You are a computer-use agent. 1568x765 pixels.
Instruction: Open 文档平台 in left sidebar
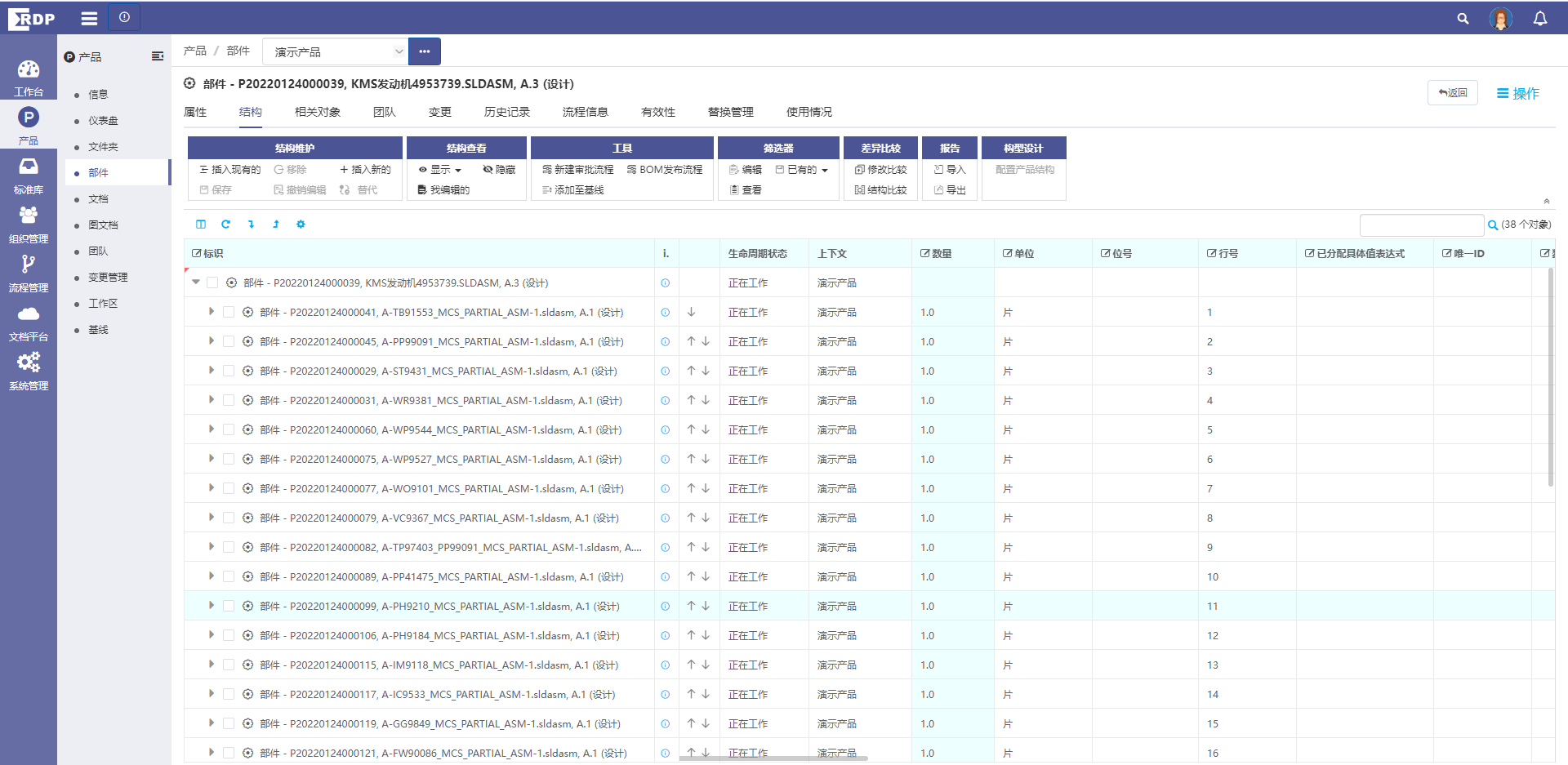coord(29,322)
